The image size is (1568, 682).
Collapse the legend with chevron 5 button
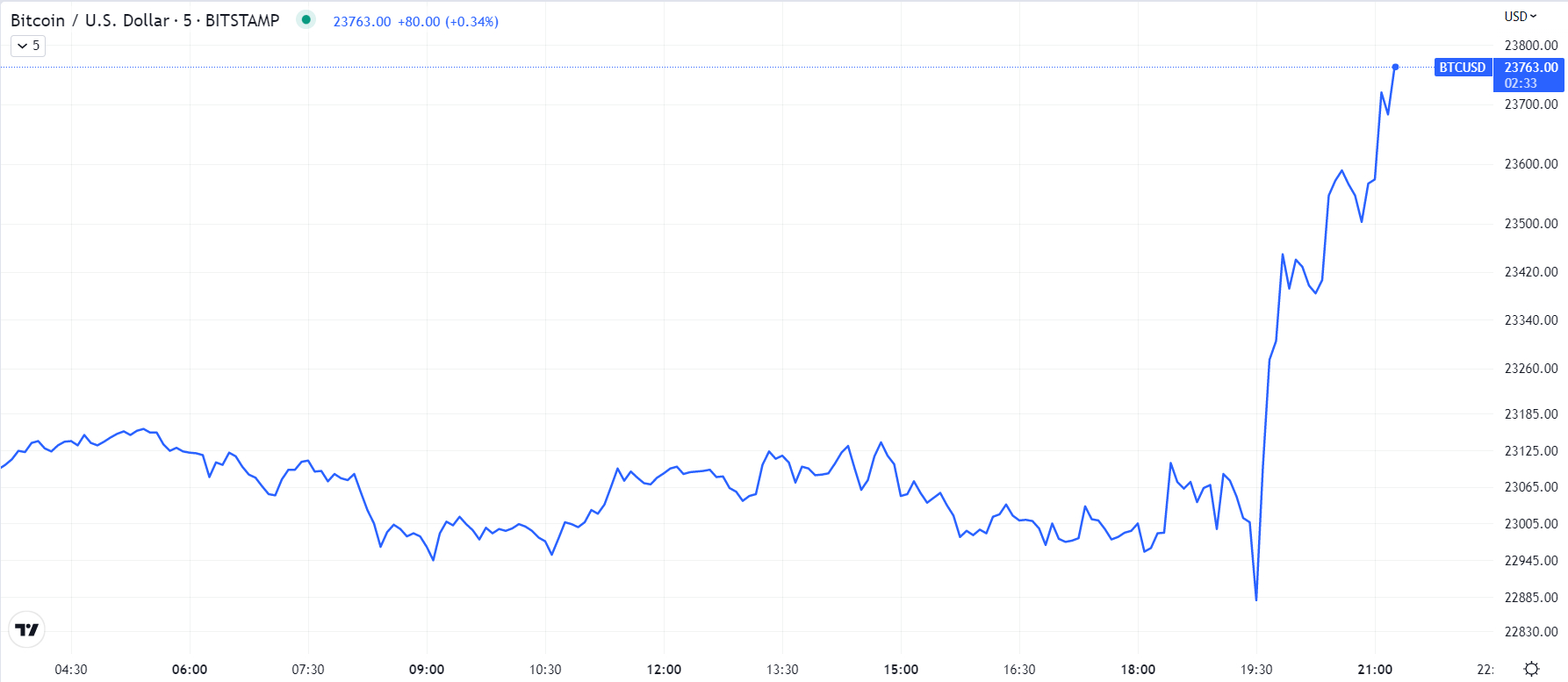click(x=28, y=46)
